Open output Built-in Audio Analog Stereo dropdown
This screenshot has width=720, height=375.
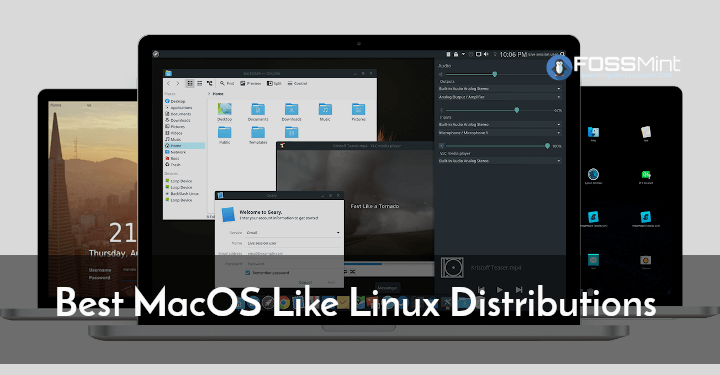(500, 89)
